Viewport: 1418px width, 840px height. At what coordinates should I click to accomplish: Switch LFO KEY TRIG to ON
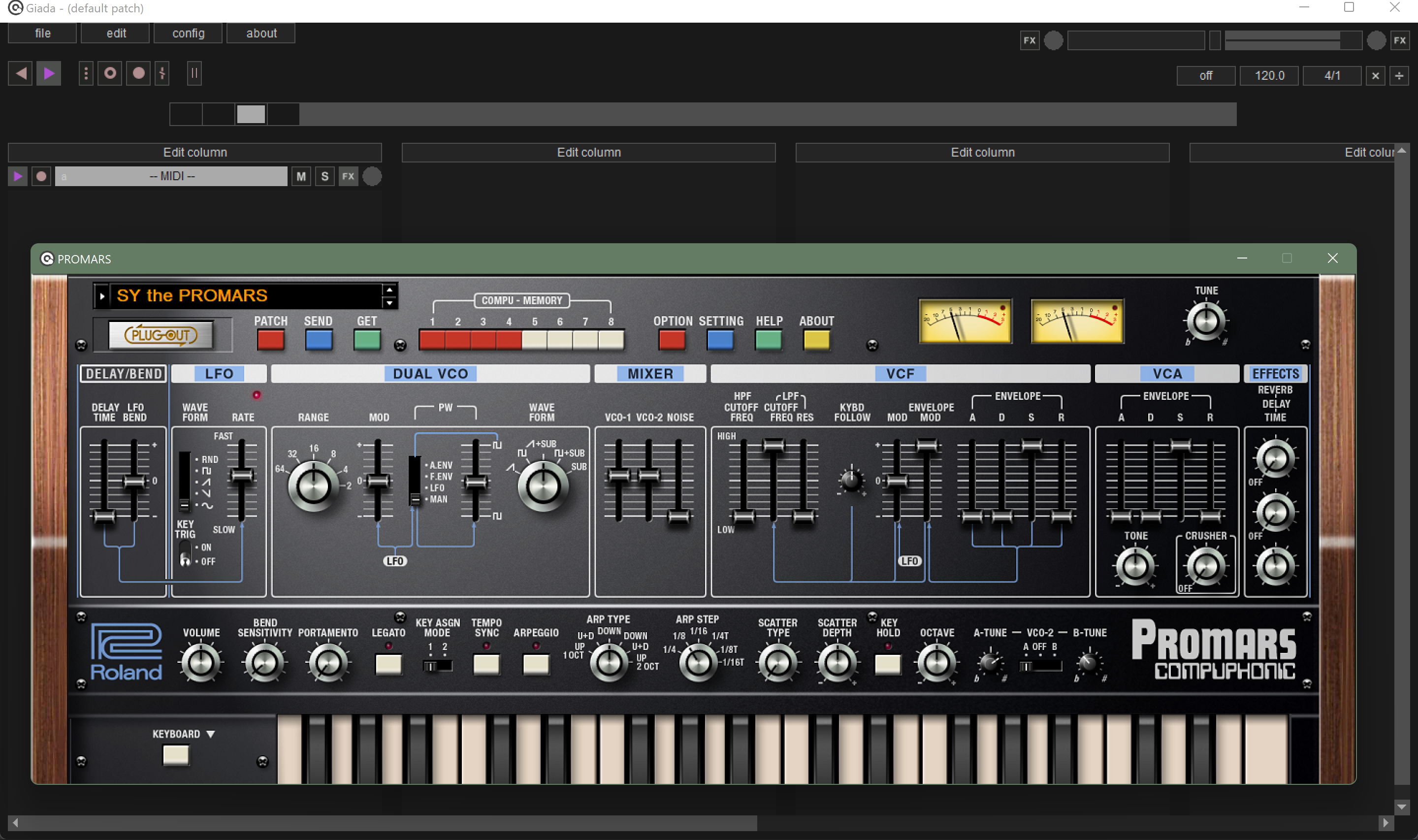[x=187, y=547]
